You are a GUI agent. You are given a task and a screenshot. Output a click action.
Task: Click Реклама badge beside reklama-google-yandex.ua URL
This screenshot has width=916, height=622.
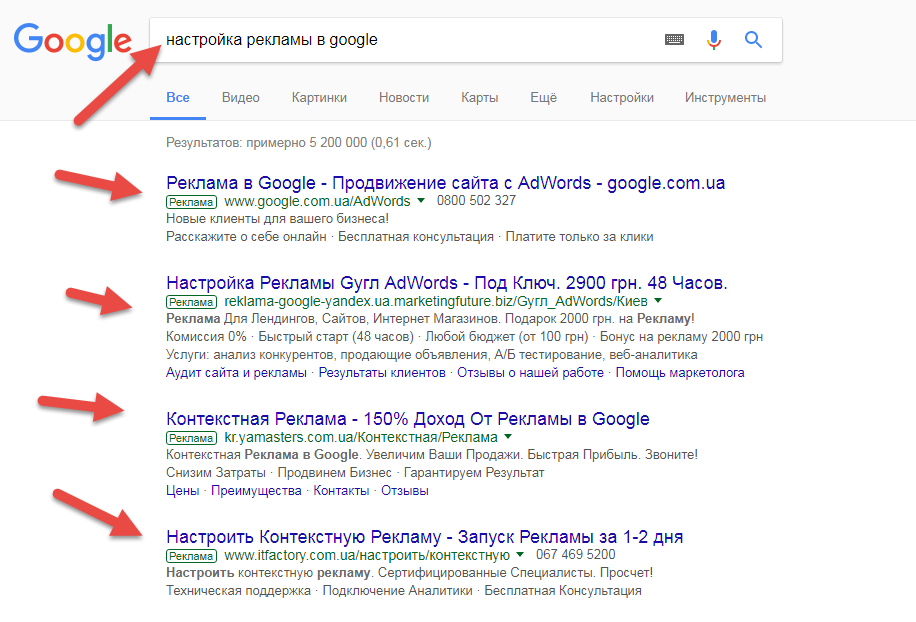[x=191, y=302]
